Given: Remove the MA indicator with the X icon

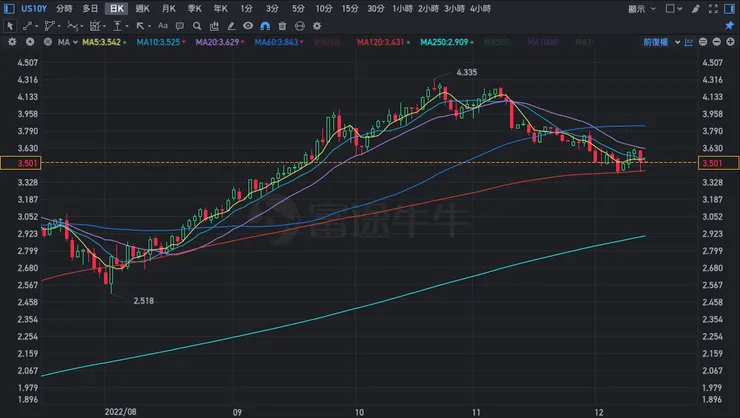Looking at the screenshot, I should (x=48, y=42).
